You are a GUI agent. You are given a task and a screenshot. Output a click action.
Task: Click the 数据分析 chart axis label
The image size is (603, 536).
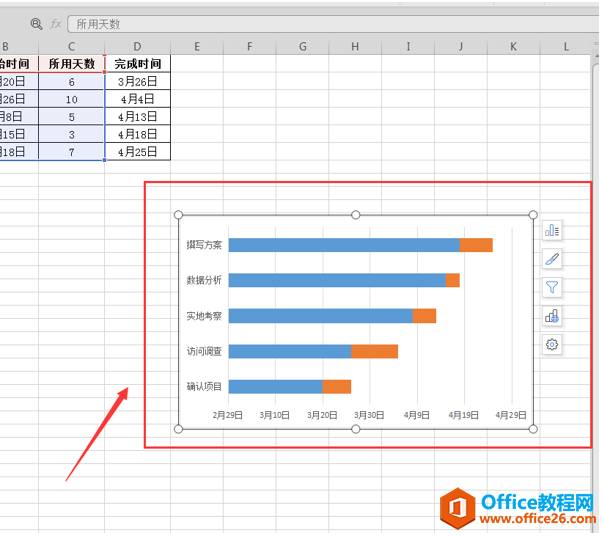click(205, 281)
